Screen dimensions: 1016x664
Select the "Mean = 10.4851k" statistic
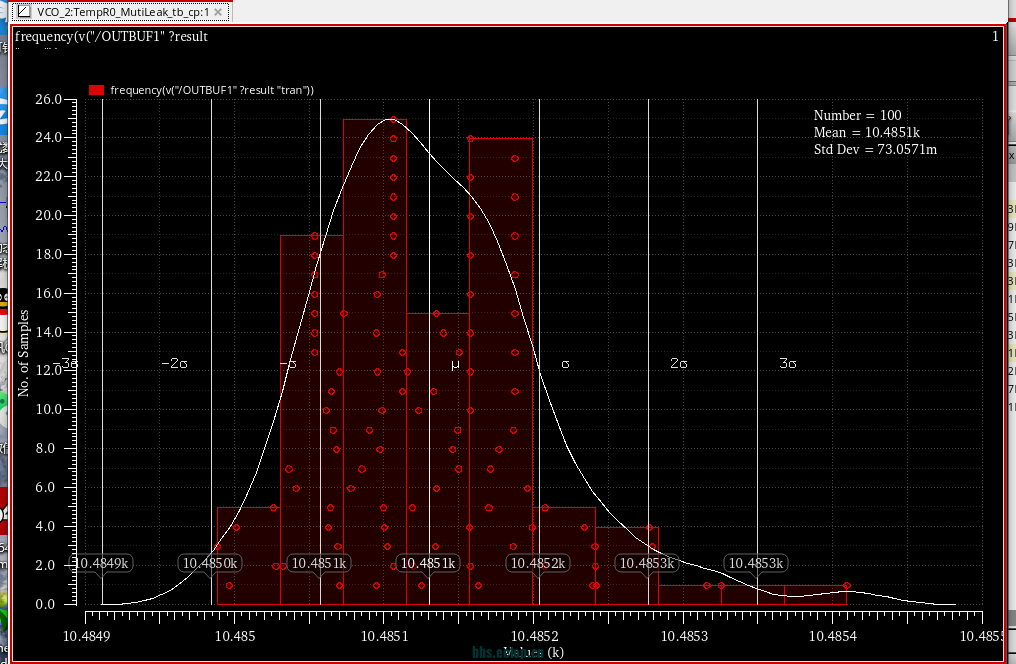[x=866, y=132]
